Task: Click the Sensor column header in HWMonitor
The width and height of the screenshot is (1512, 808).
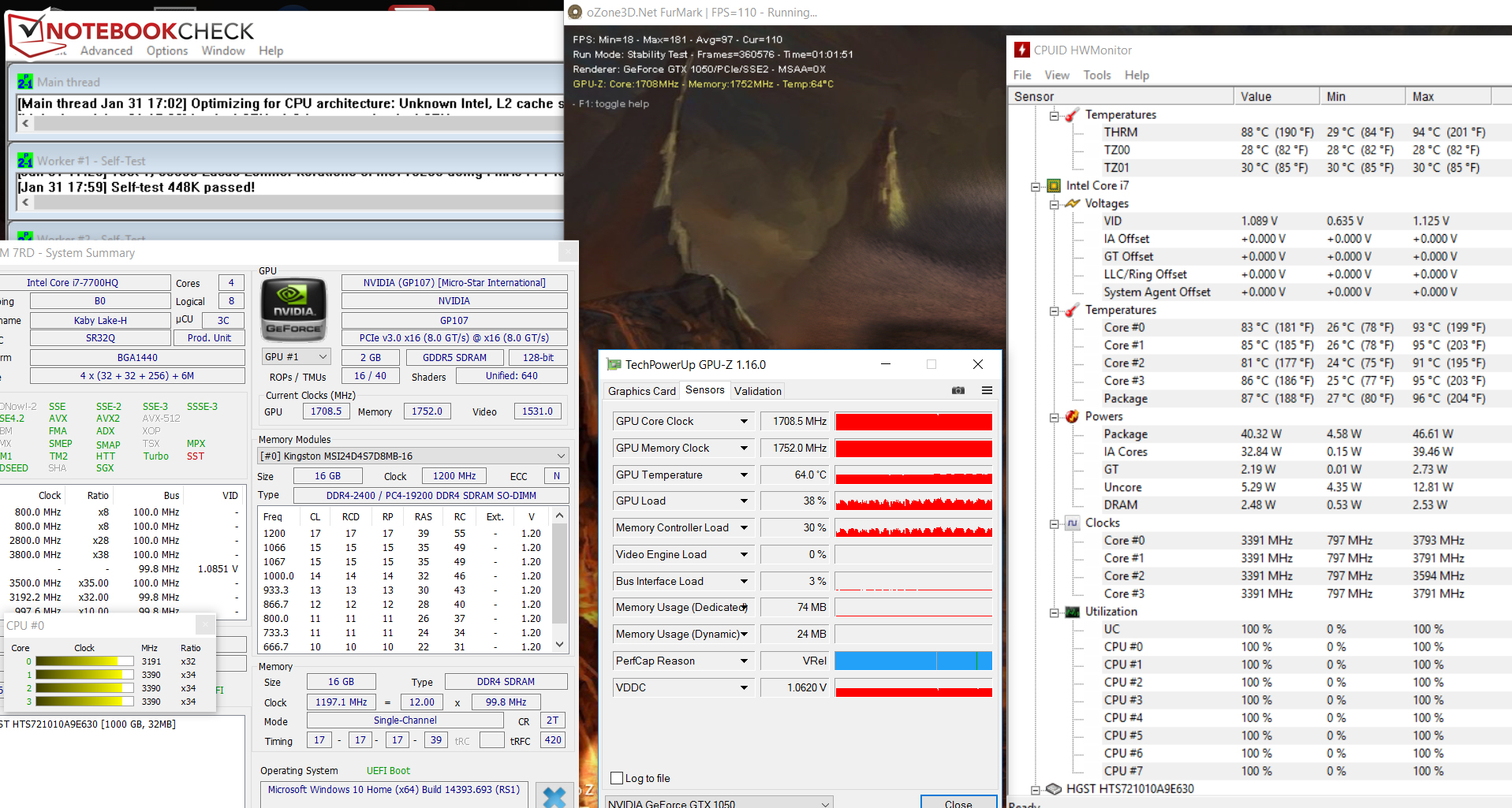Action: [1121, 96]
